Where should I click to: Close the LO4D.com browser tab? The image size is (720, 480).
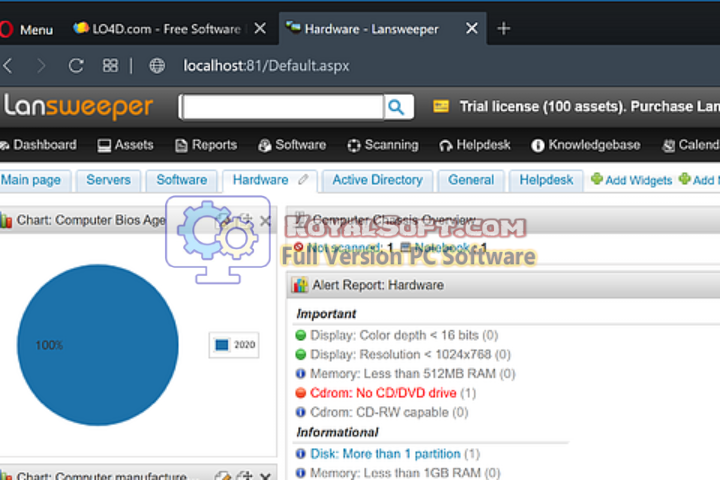[260, 29]
